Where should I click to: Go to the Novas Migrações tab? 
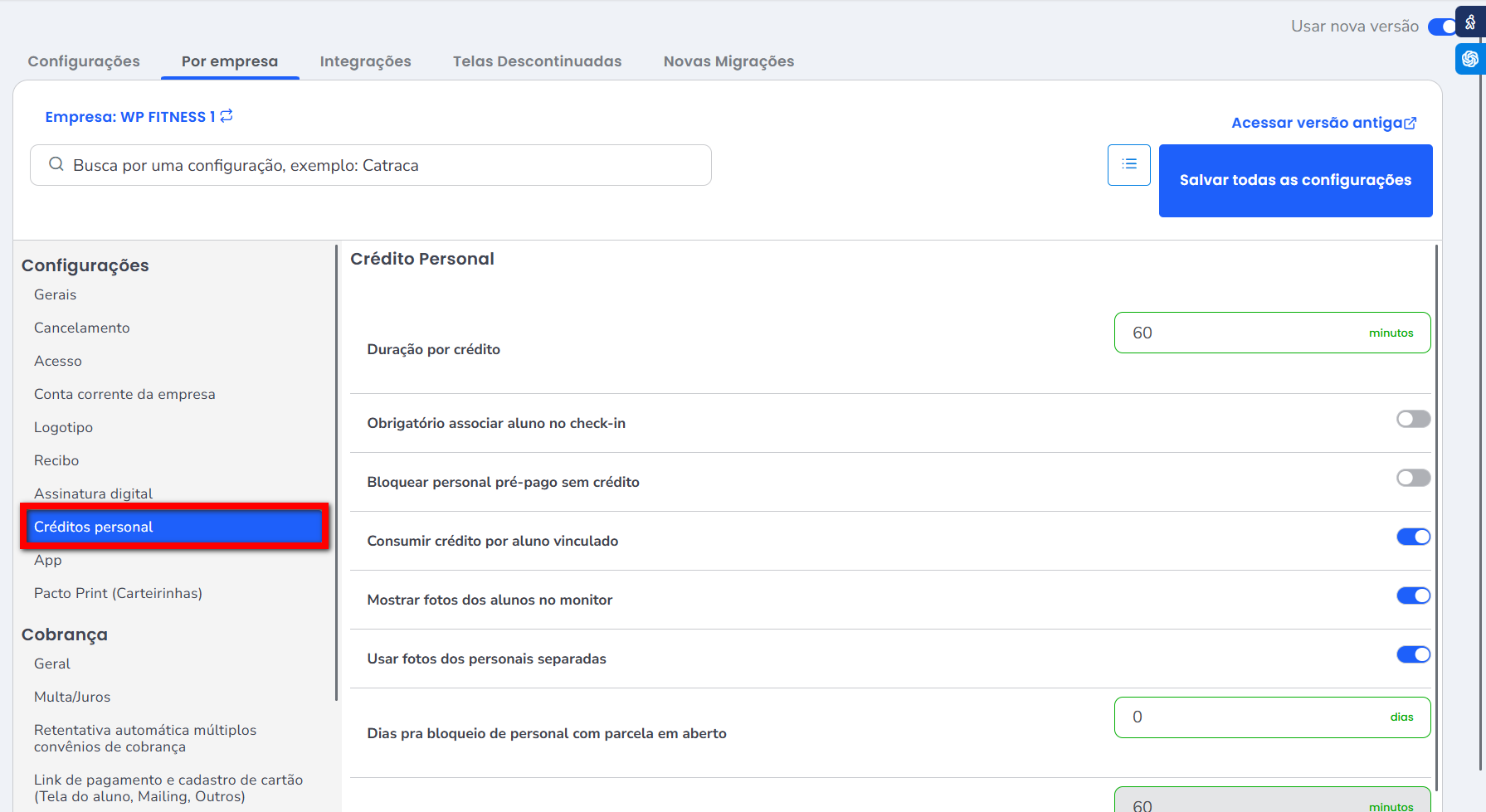pyautogui.click(x=728, y=61)
